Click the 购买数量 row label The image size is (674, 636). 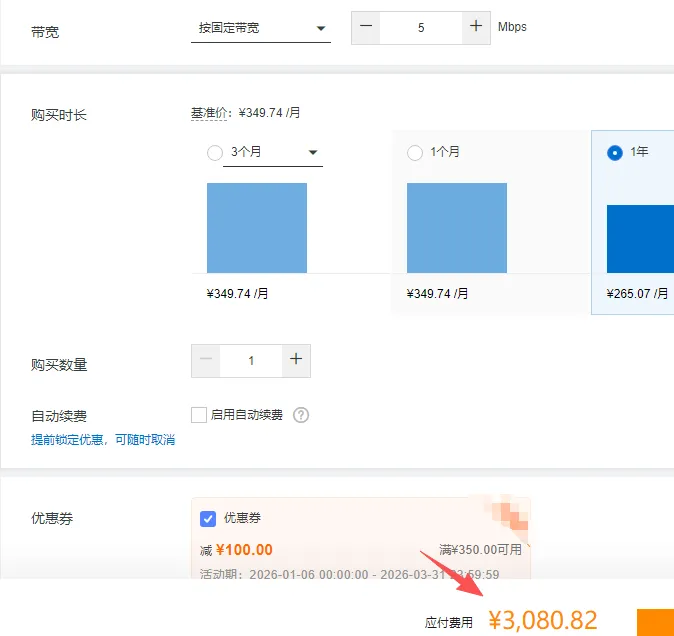click(x=59, y=365)
